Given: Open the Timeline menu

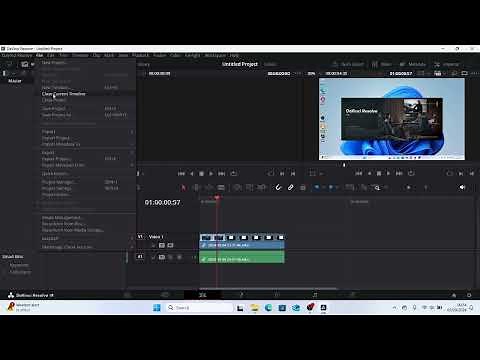Looking at the screenshot, I should (80, 55).
